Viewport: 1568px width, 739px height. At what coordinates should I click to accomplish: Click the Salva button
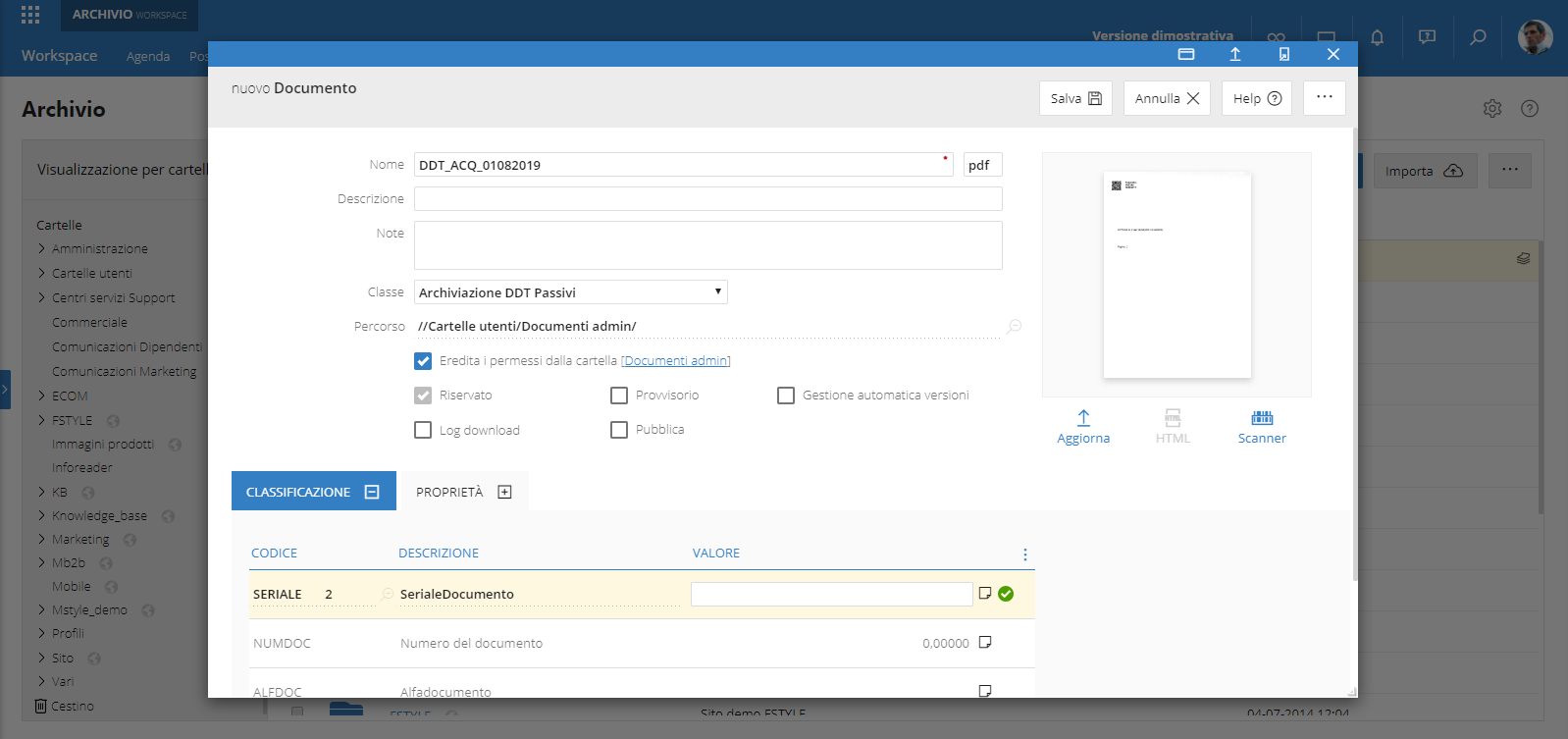click(x=1075, y=98)
